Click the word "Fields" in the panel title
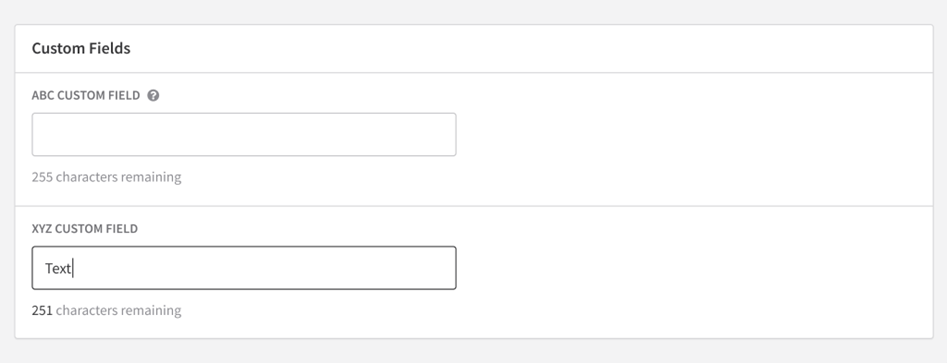 point(111,48)
